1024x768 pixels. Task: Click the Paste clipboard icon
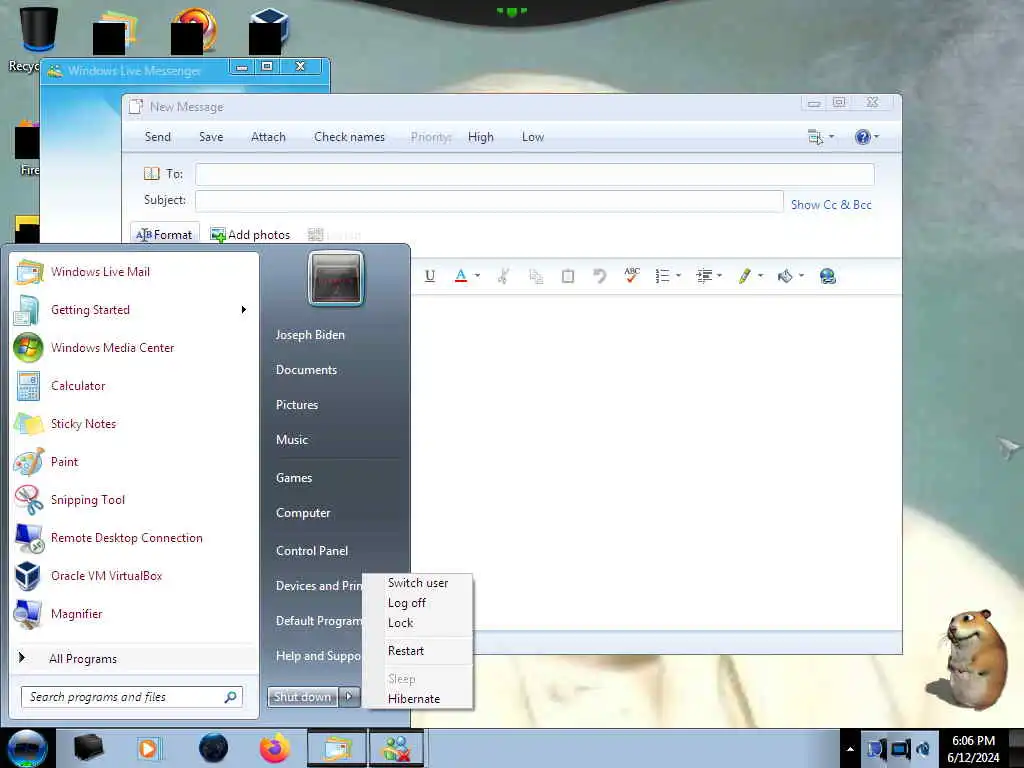point(568,276)
